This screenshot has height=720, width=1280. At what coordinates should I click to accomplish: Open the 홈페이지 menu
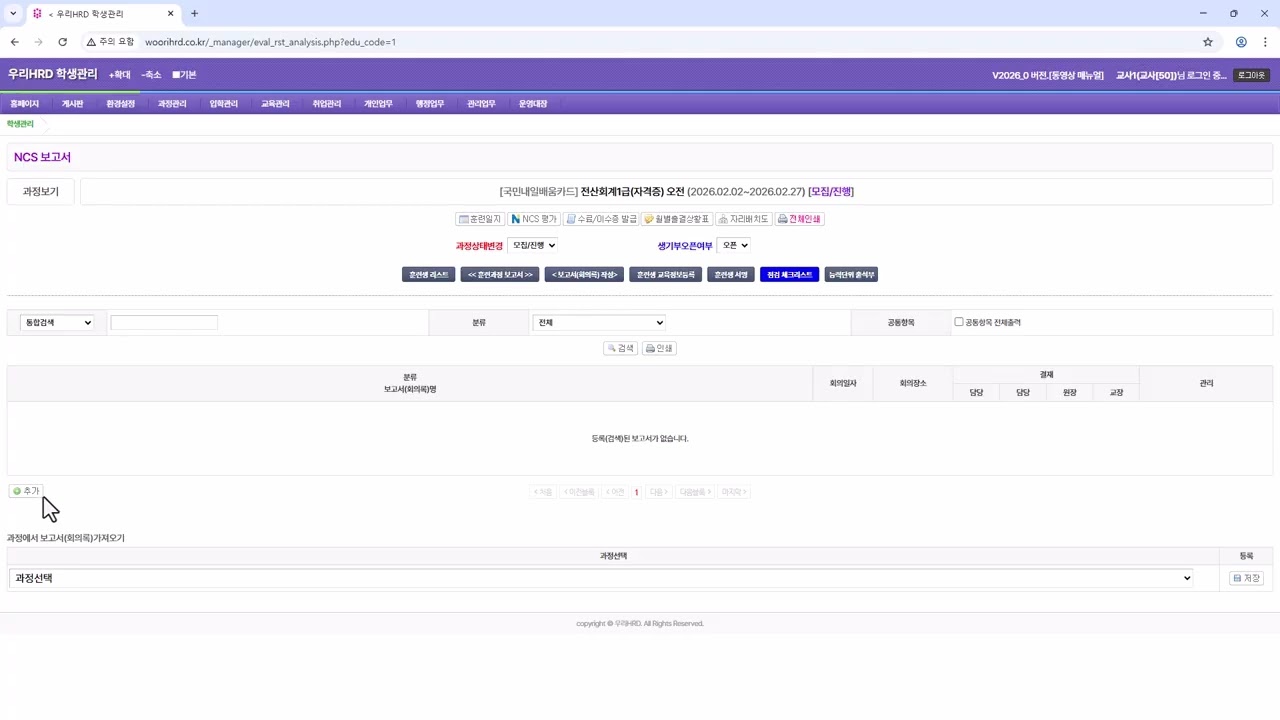point(24,104)
